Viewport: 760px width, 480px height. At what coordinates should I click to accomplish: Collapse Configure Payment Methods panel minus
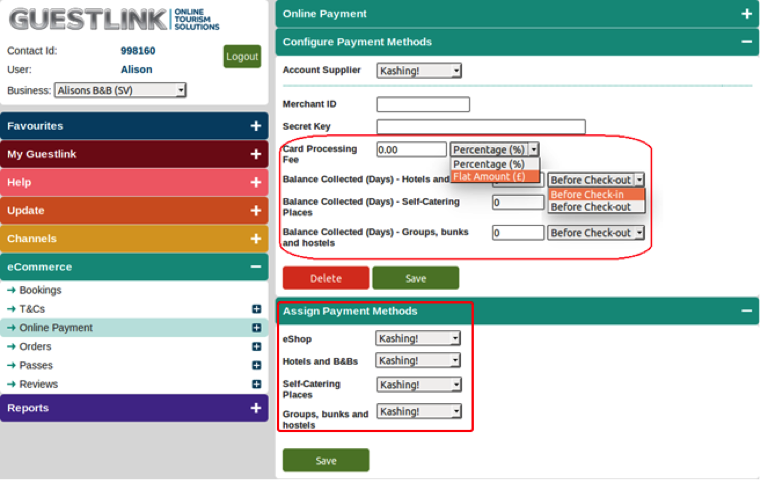[746, 42]
